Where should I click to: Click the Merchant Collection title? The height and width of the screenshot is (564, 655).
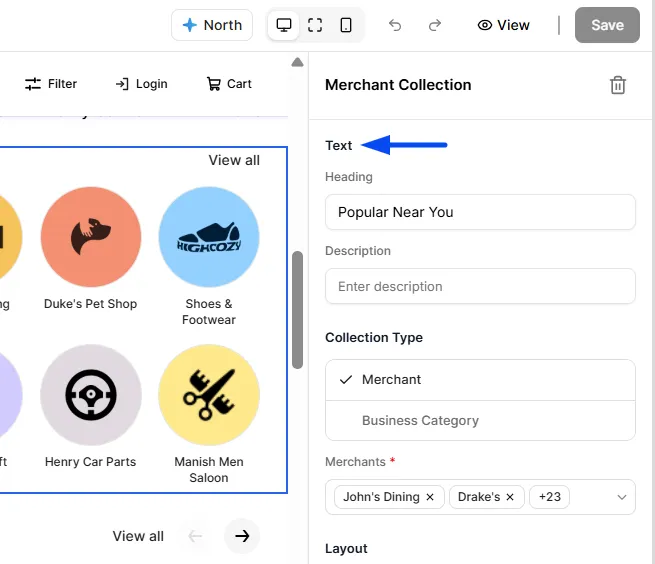click(x=398, y=85)
